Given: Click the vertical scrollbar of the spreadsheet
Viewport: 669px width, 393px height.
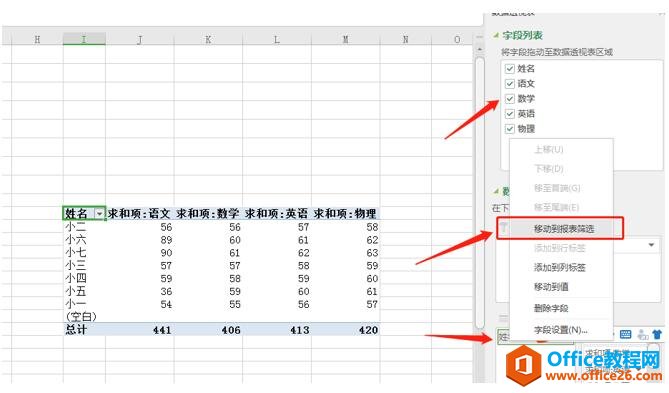Looking at the screenshot, I should tap(480, 192).
